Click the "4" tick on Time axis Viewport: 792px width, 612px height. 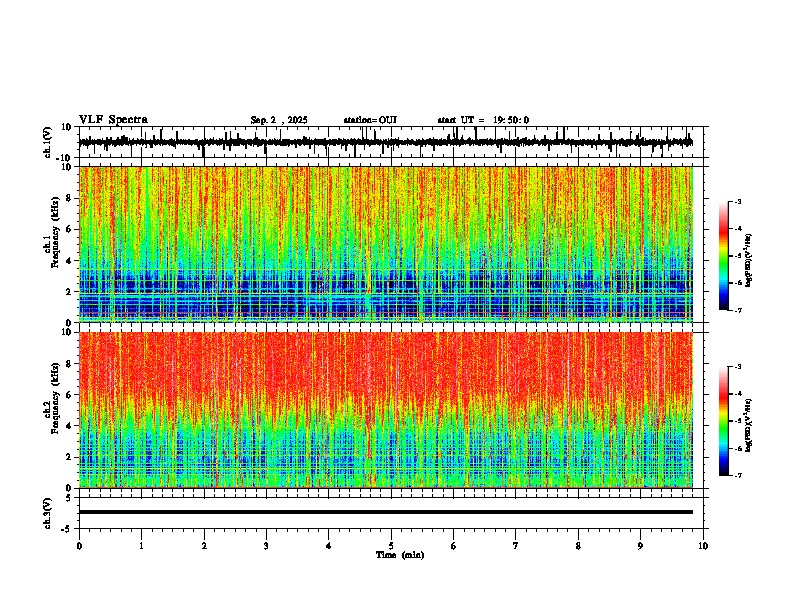[329, 546]
